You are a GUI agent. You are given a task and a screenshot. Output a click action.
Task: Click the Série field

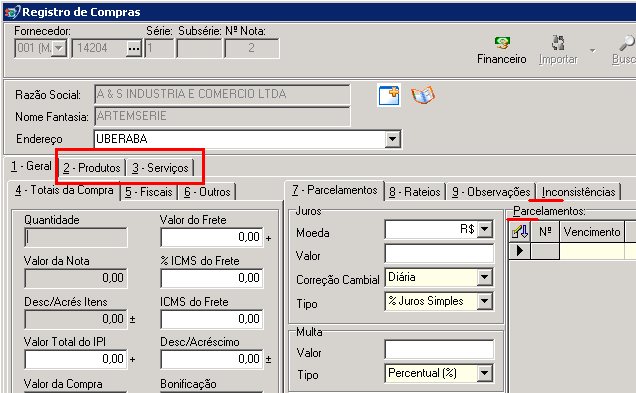159,49
